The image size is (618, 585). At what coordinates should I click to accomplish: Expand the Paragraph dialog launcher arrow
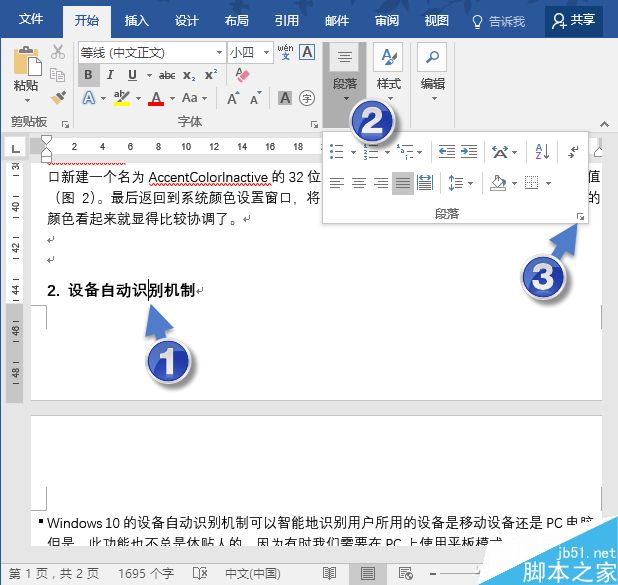(x=578, y=214)
